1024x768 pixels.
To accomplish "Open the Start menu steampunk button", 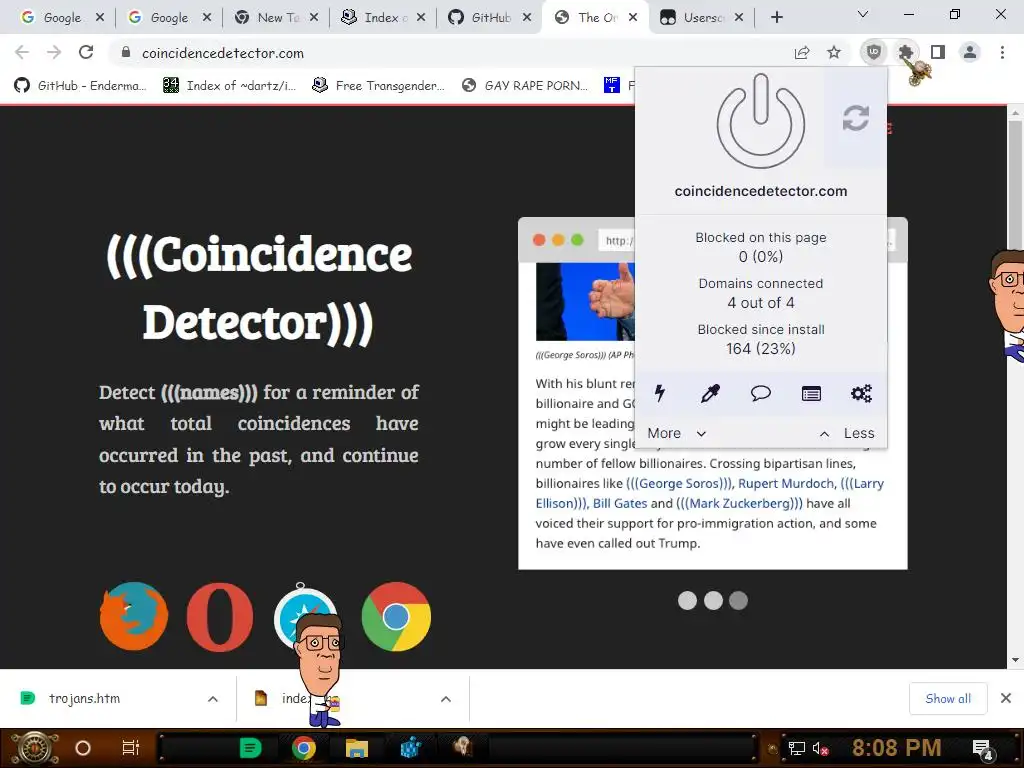I will (x=35, y=748).
